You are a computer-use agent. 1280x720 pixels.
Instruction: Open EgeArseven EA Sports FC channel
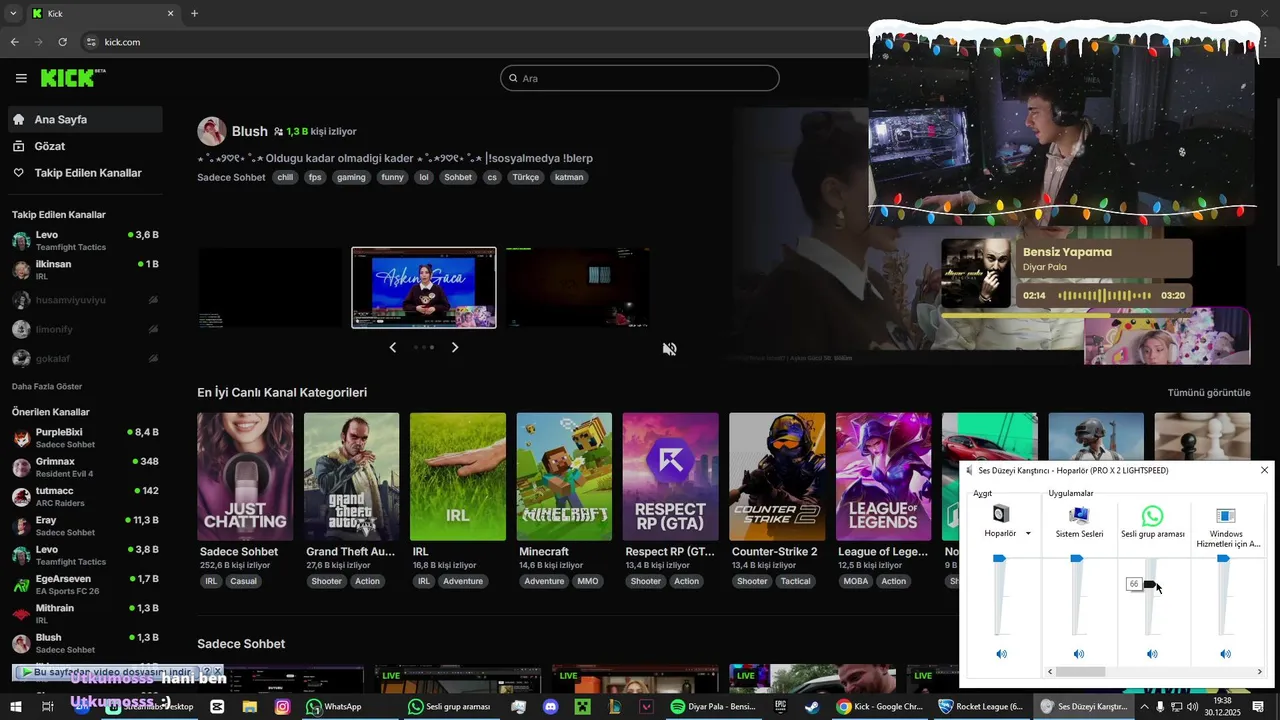click(x=85, y=584)
